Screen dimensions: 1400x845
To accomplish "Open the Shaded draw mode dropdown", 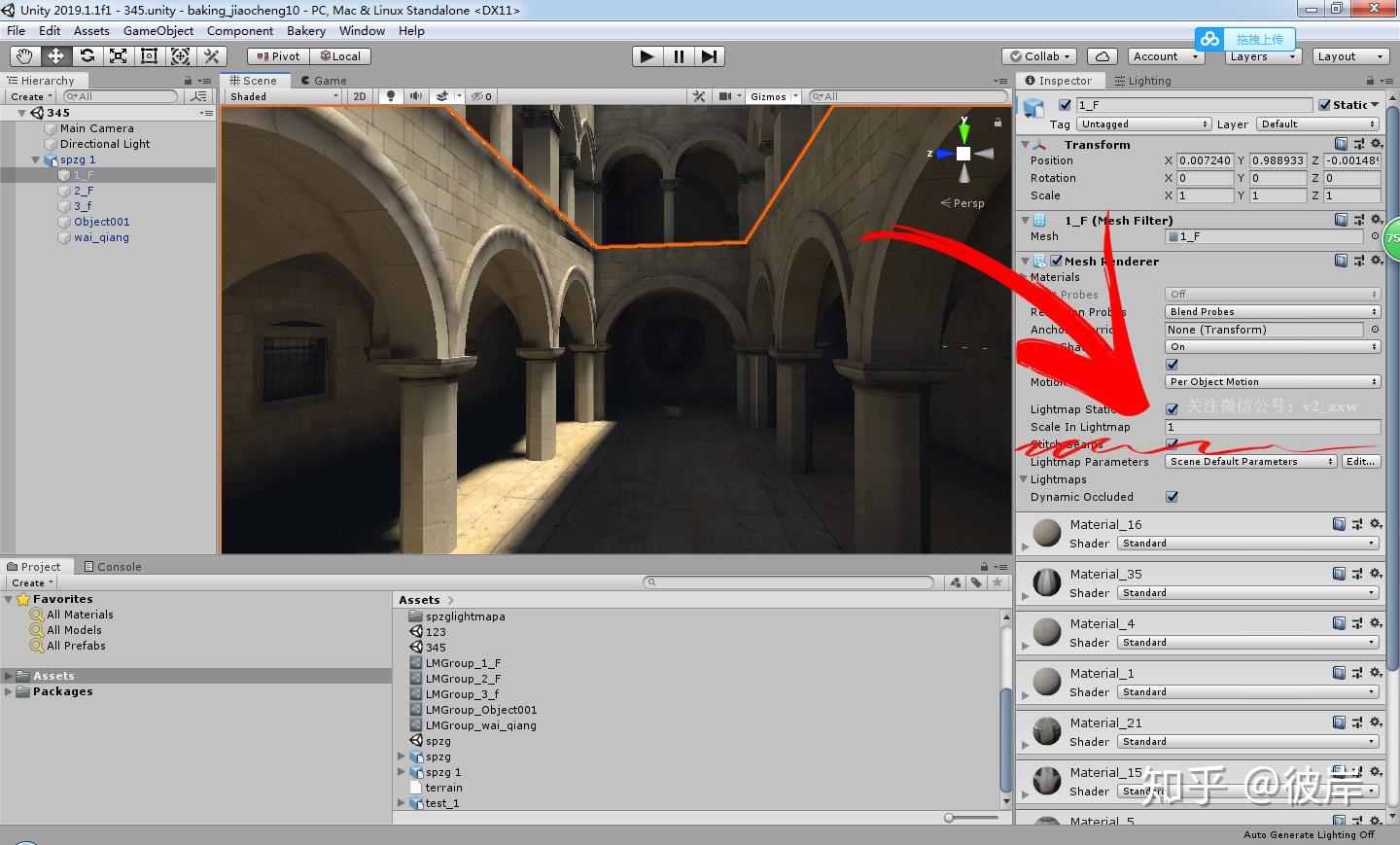I will pos(284,96).
